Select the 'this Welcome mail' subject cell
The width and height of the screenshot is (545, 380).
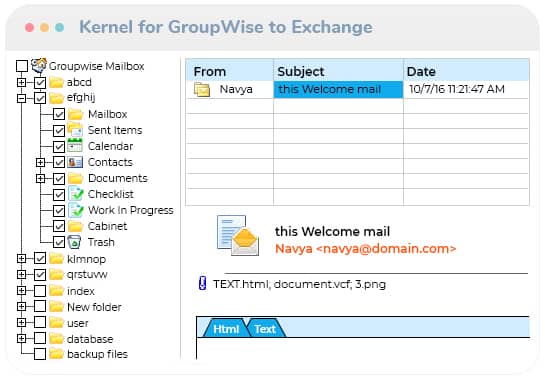(x=338, y=90)
